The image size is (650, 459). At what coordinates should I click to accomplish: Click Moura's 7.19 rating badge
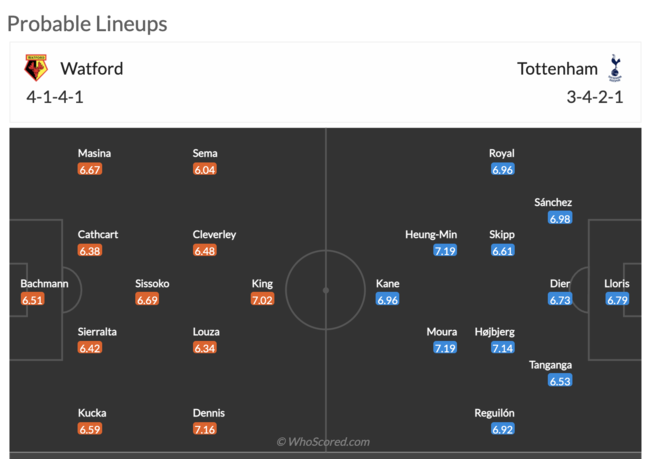click(445, 348)
